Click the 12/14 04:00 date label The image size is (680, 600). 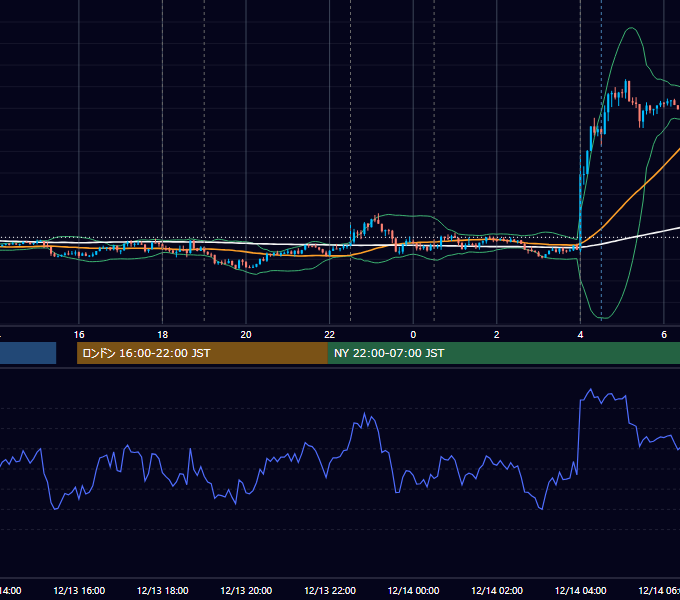click(580, 590)
